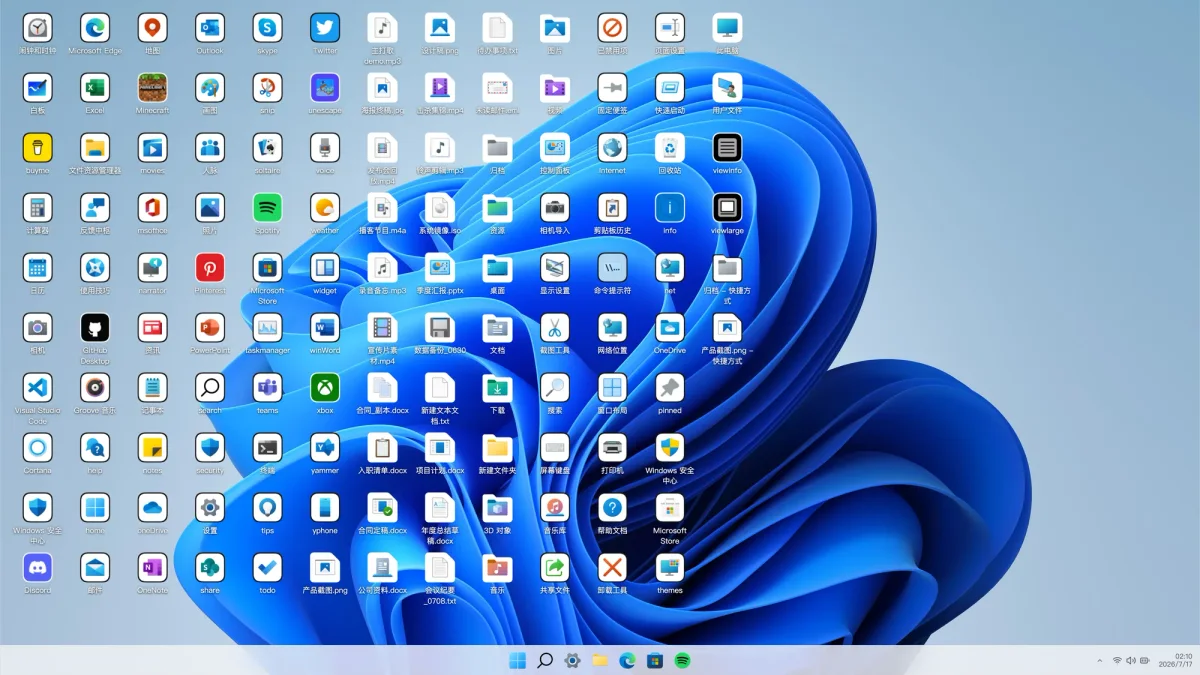Launch Excel from the desktop
Viewport: 1200px width, 675px height.
[x=95, y=88]
